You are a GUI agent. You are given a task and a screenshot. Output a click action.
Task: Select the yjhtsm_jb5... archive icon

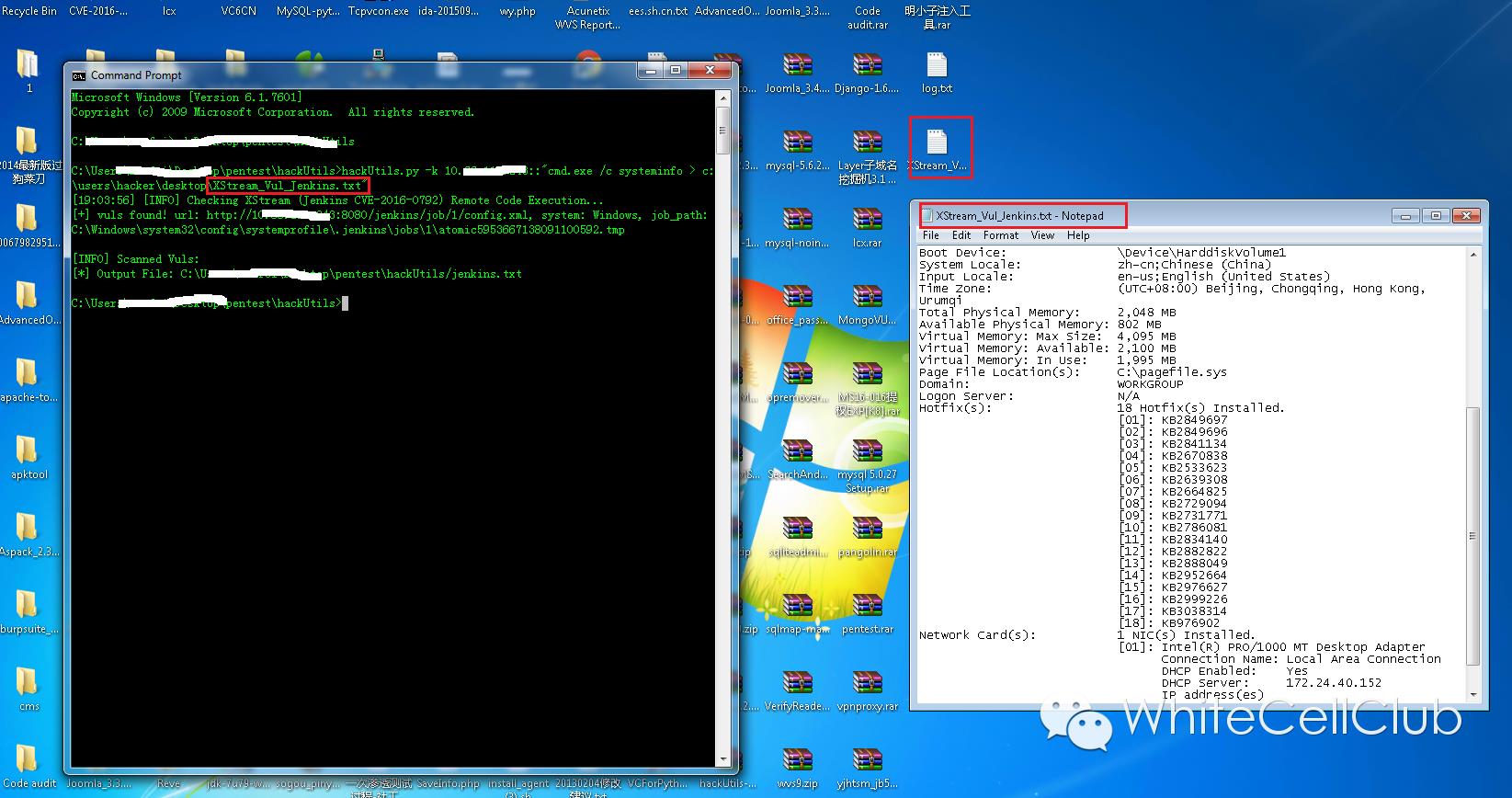click(867, 768)
